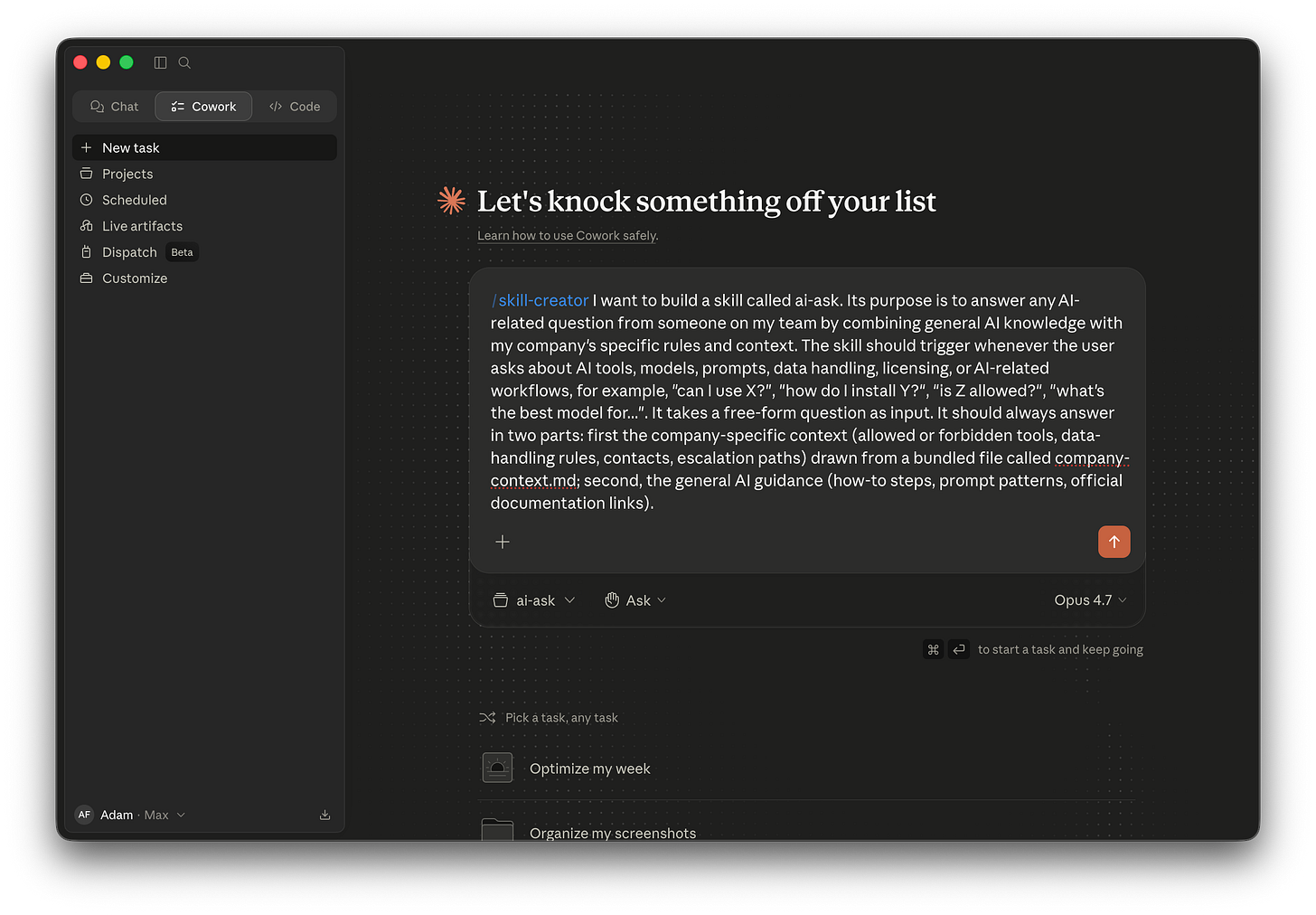The image size is (1316, 915).
Task: Minimize the window with the yellow button
Action: 103,62
